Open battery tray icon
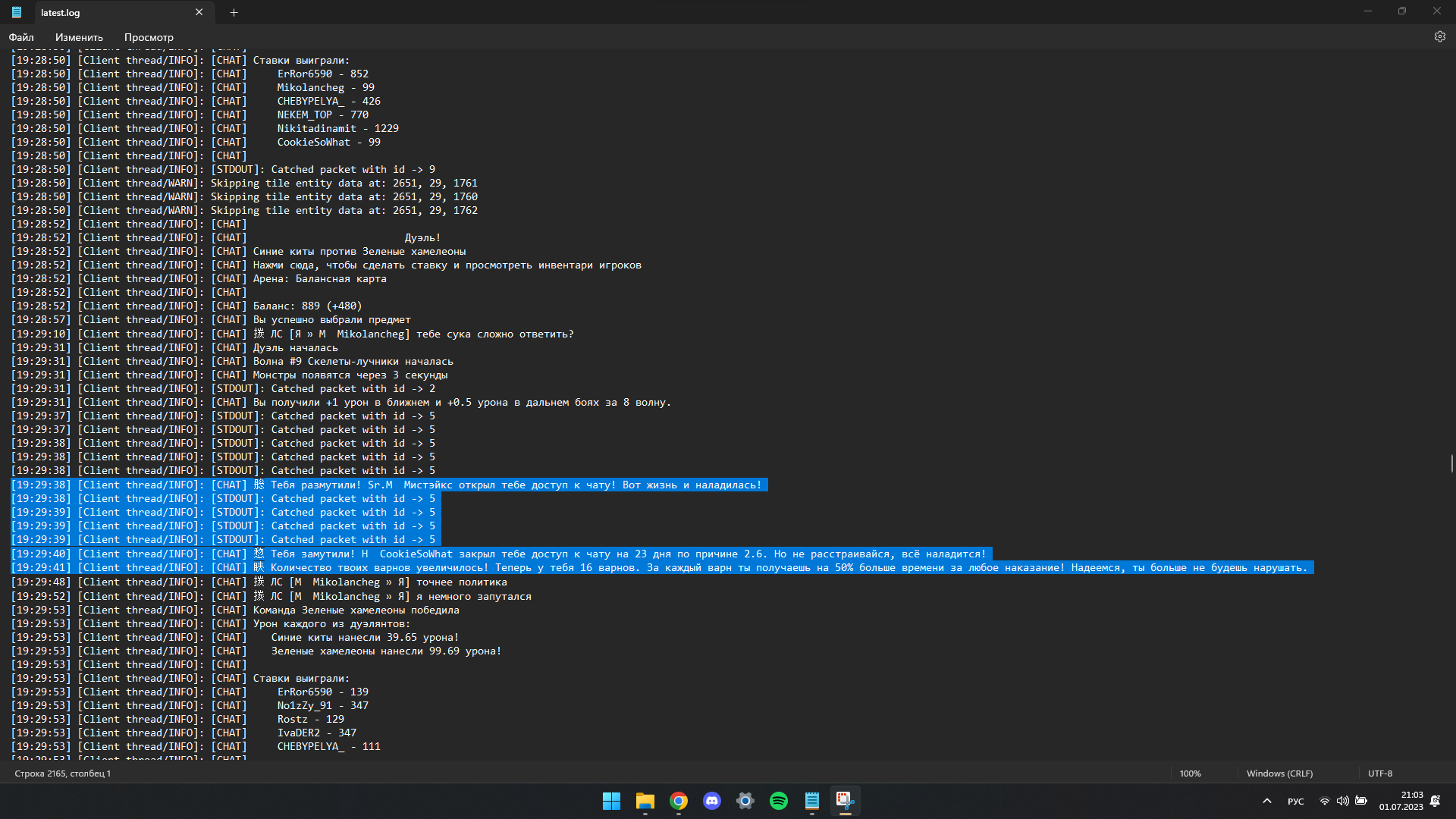Viewport: 1456px width, 819px height. (x=1361, y=801)
